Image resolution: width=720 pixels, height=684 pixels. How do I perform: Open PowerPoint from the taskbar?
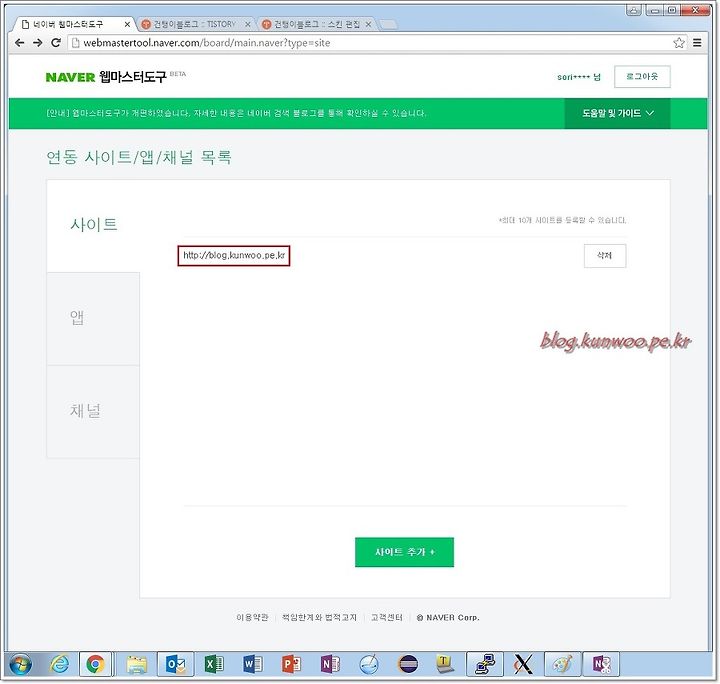[x=292, y=664]
